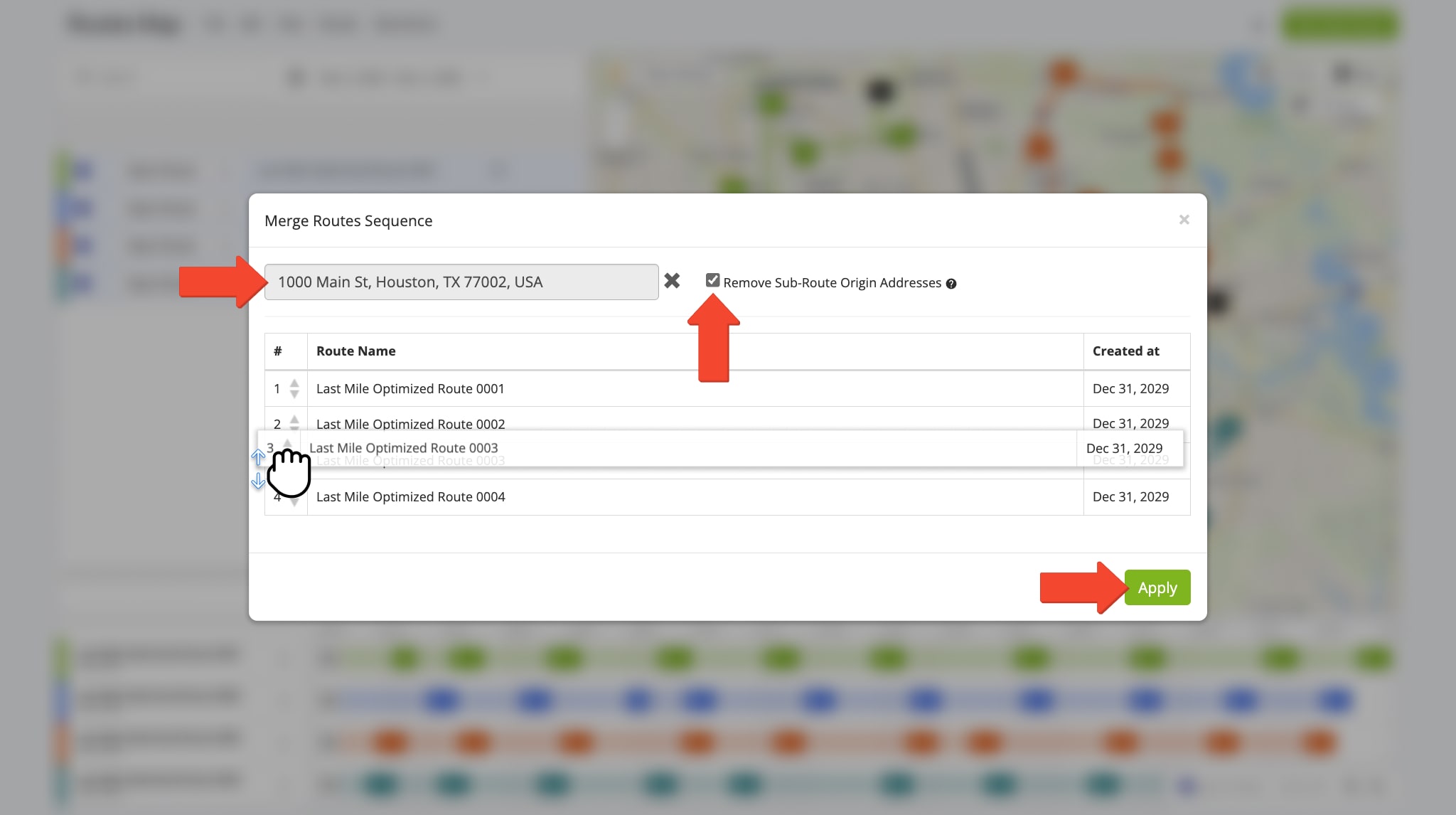Image resolution: width=1456 pixels, height=815 pixels.
Task: Click the # sequence column header
Action: (277, 351)
